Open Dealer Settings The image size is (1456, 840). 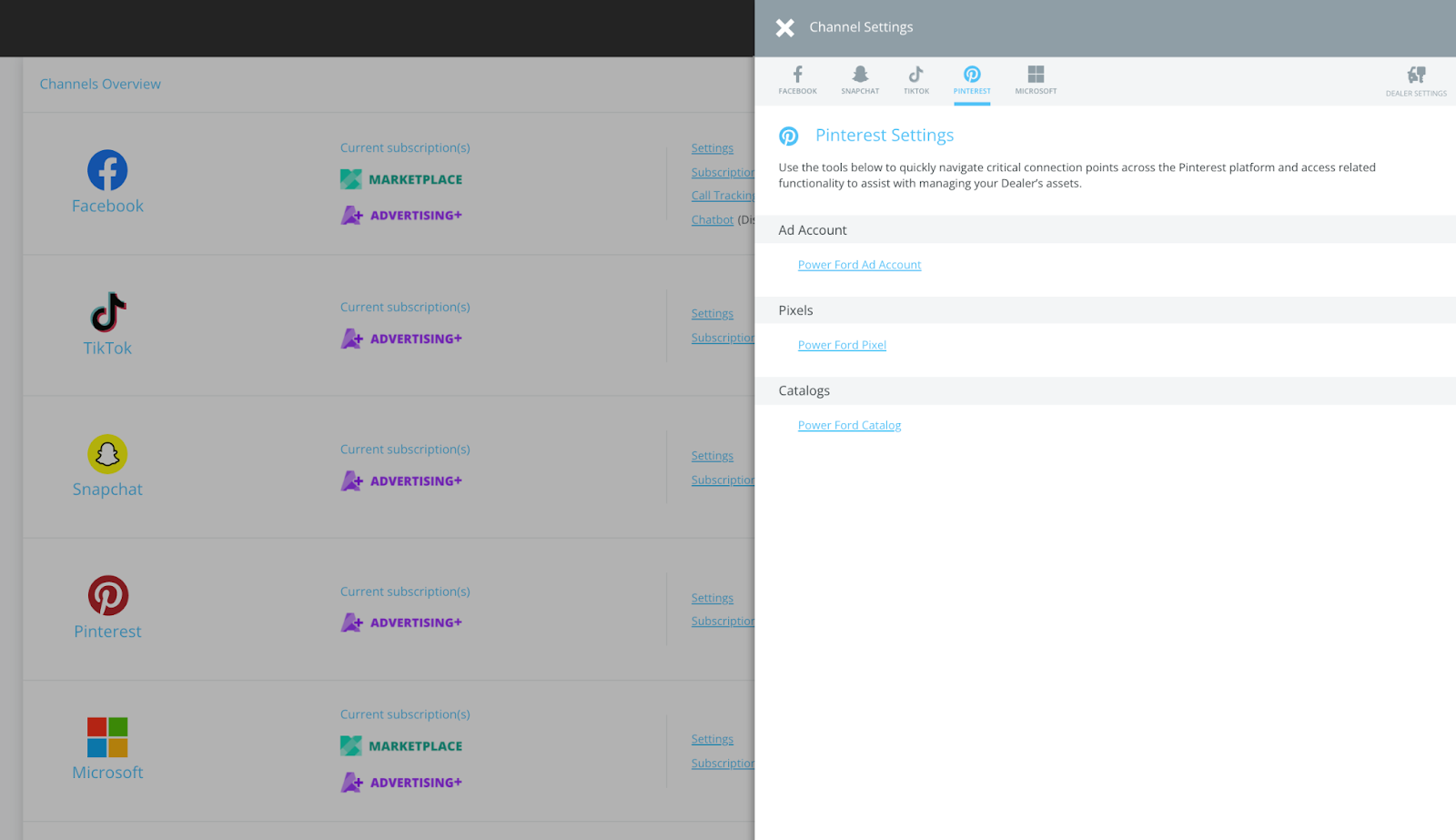1416,81
